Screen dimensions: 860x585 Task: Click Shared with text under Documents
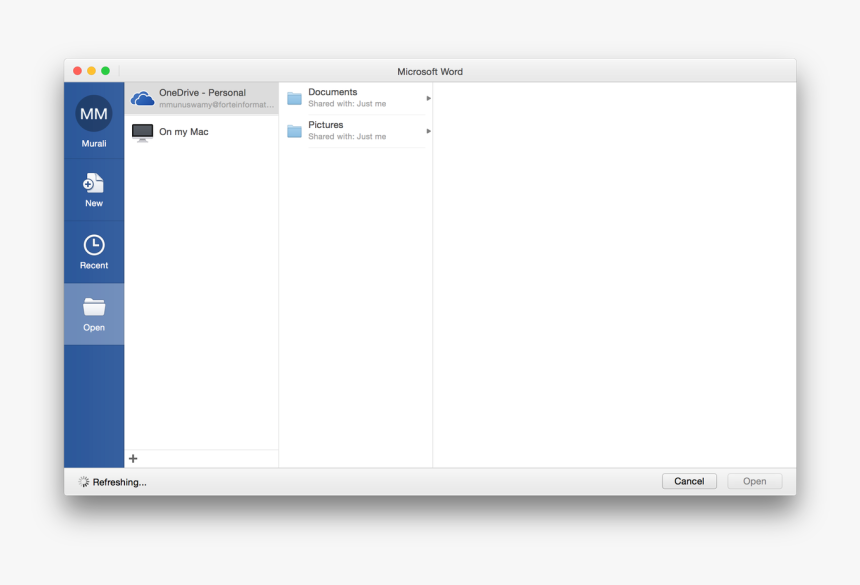coord(347,104)
